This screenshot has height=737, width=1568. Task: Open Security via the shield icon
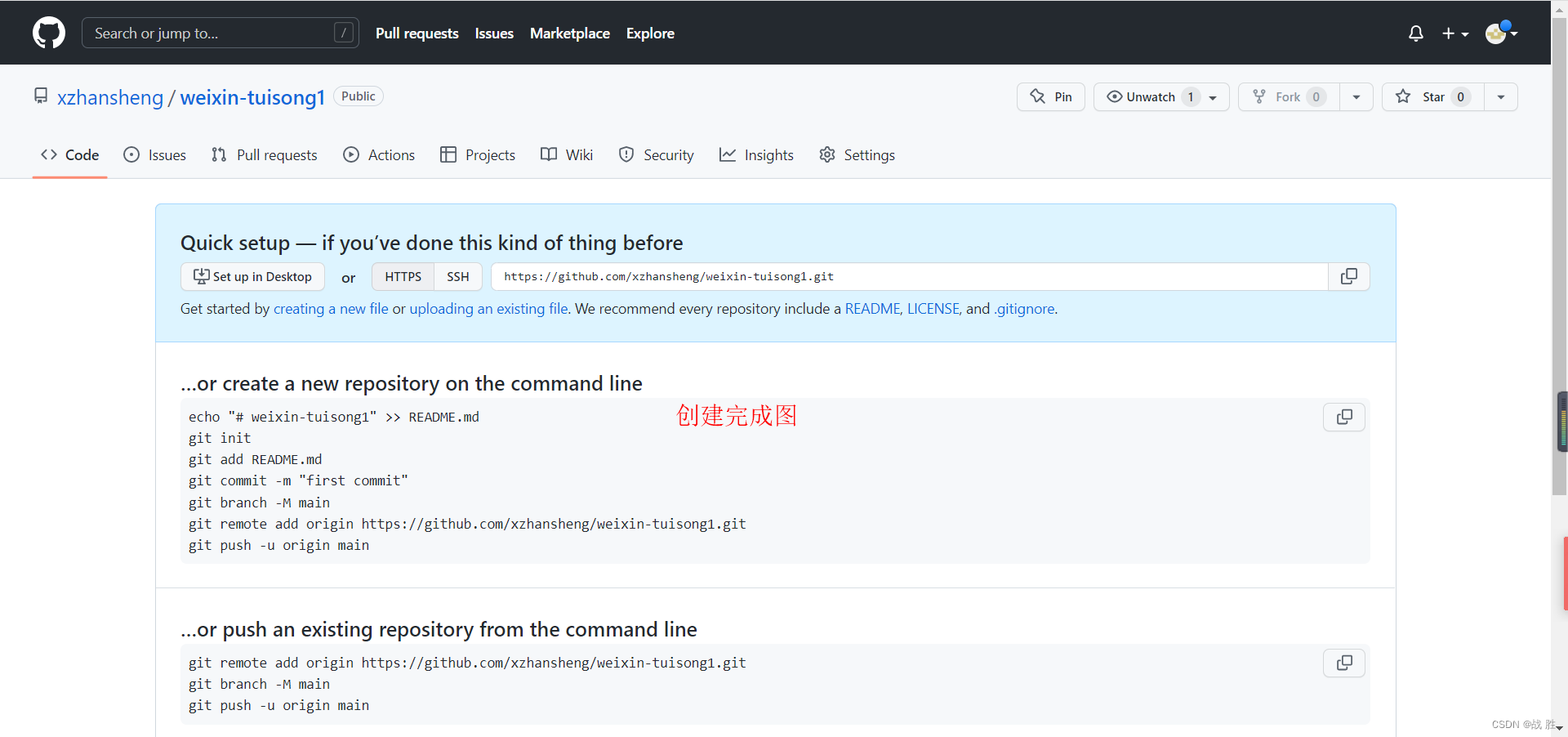point(626,154)
